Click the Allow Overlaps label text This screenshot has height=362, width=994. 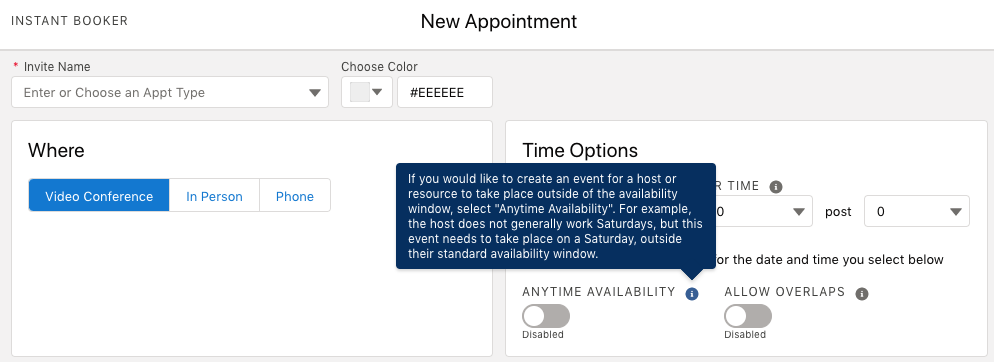(x=785, y=292)
